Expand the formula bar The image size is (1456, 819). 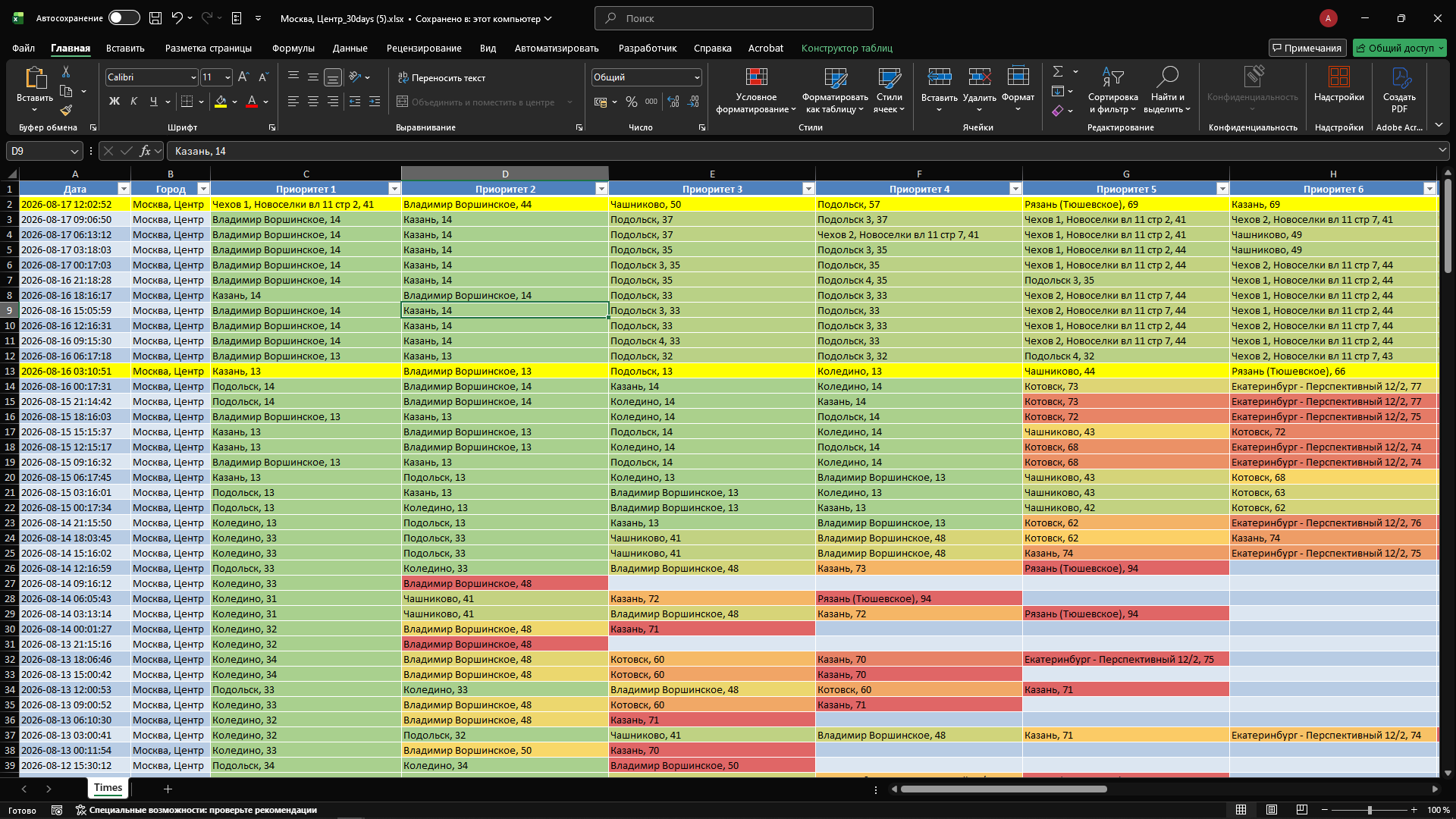coord(1442,150)
